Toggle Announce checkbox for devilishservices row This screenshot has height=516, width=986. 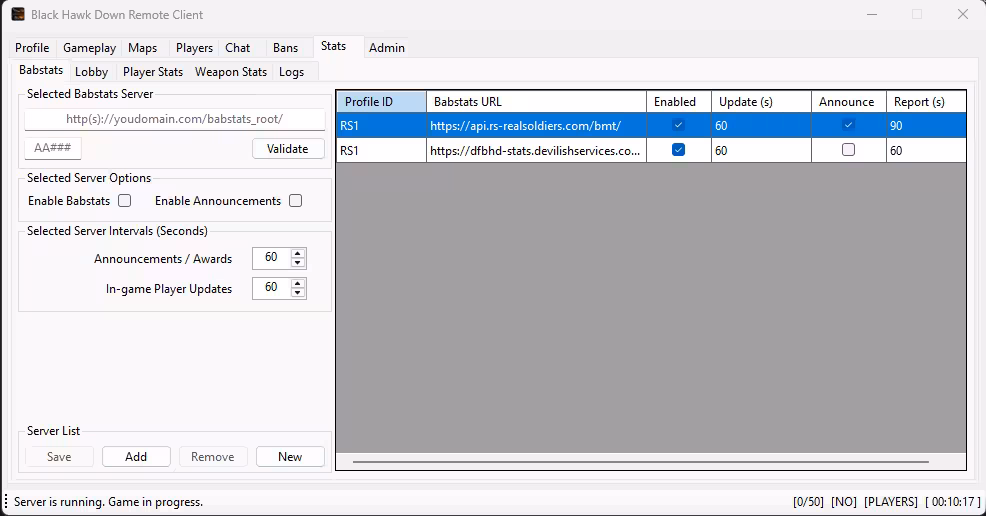click(848, 150)
